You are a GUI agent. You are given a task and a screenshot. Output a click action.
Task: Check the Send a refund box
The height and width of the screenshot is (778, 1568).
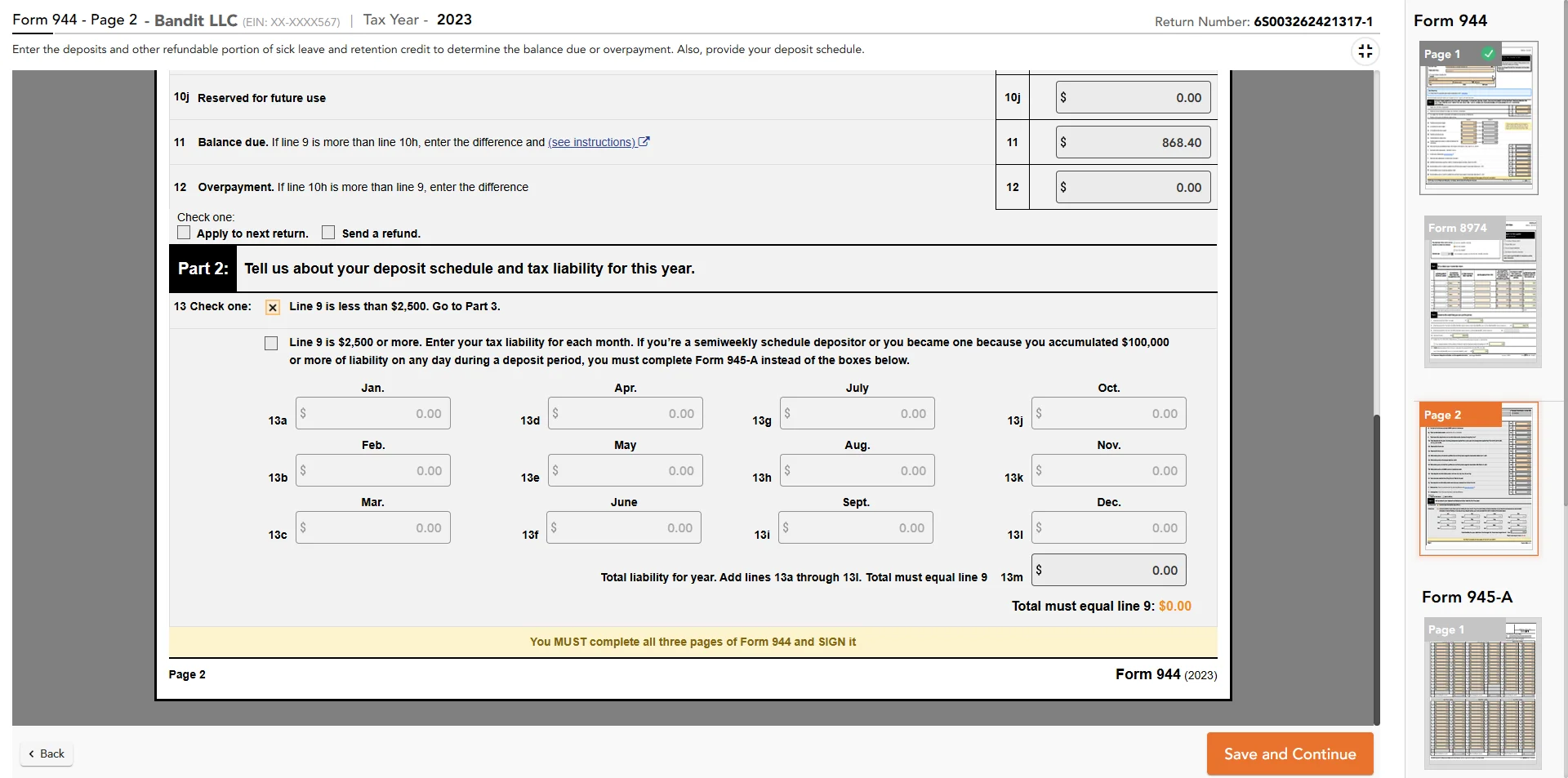point(328,233)
